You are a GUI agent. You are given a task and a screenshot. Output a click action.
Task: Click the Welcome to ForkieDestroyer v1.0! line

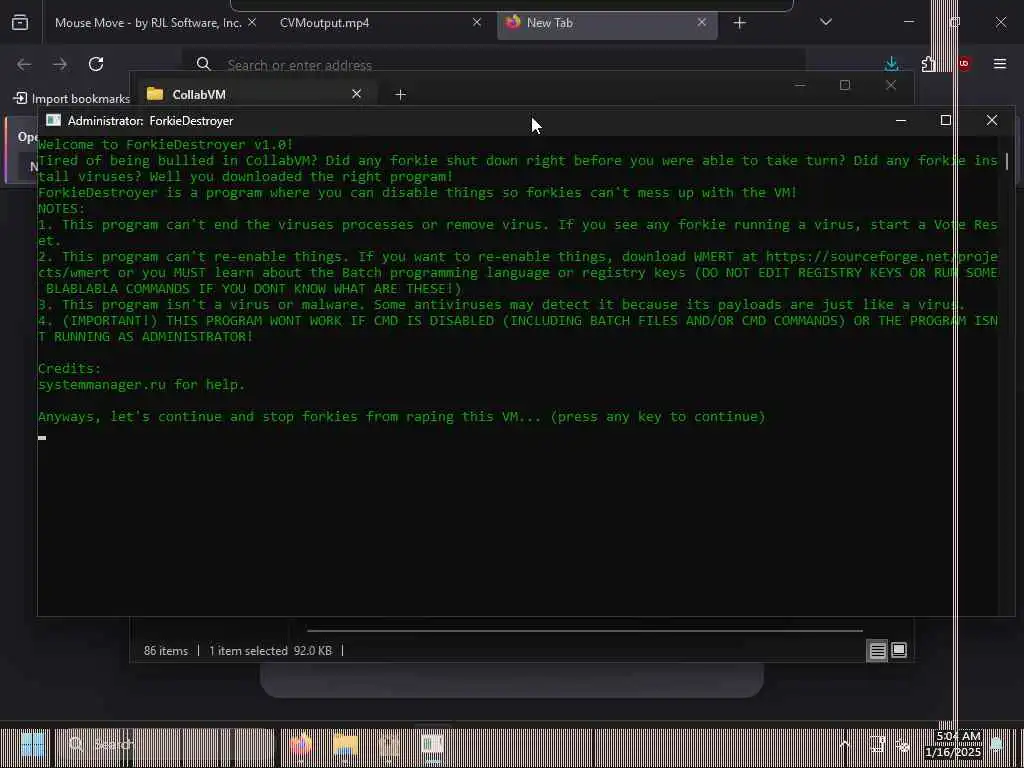(x=165, y=144)
